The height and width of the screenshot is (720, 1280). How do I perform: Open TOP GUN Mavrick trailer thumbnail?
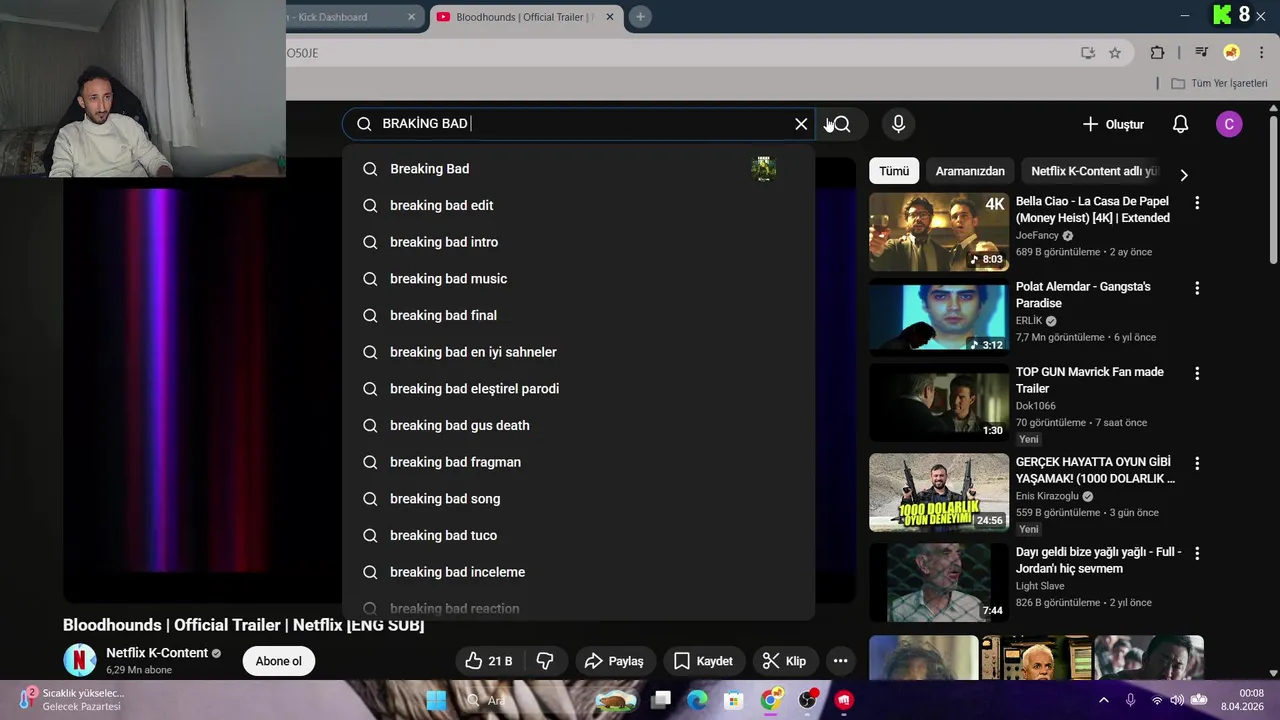point(939,402)
